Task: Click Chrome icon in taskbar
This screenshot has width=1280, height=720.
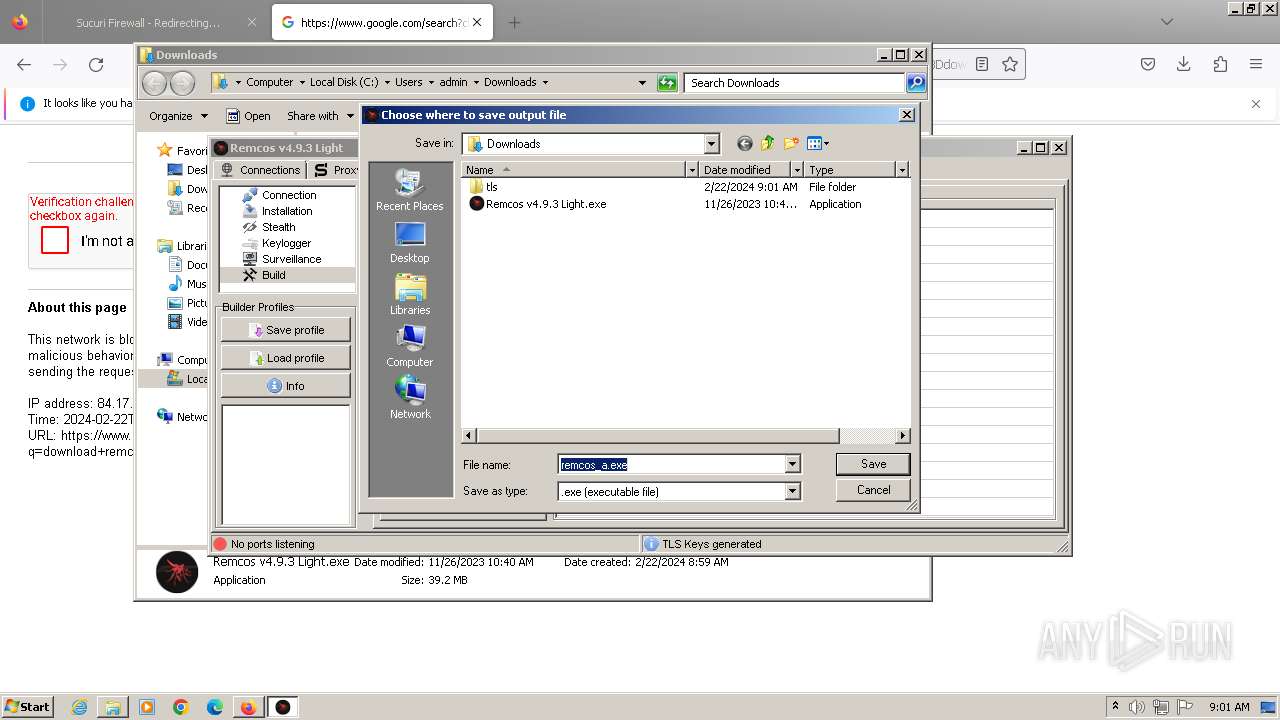Action: point(181,707)
